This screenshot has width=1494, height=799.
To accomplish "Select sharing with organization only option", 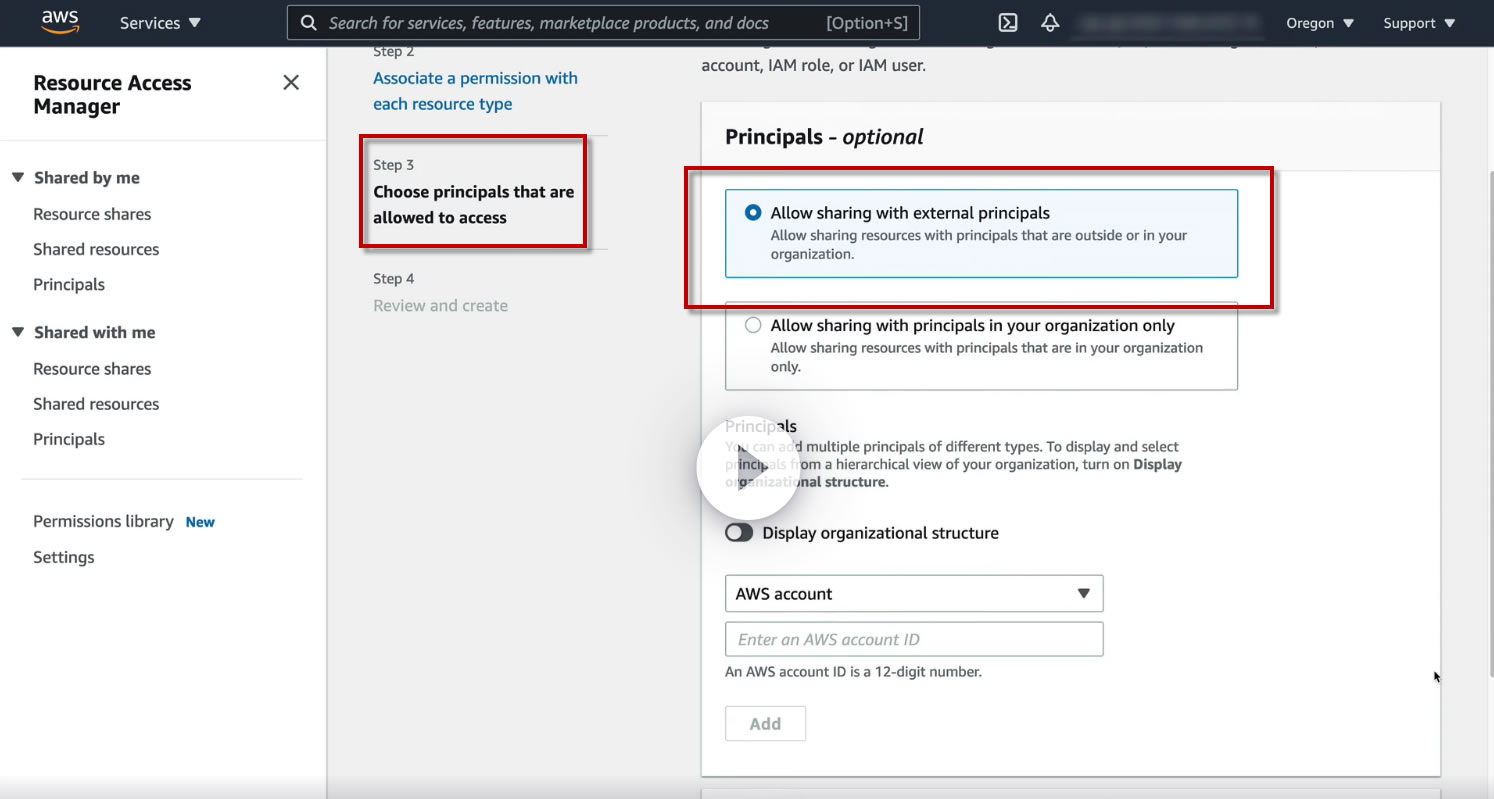I will [x=753, y=326].
